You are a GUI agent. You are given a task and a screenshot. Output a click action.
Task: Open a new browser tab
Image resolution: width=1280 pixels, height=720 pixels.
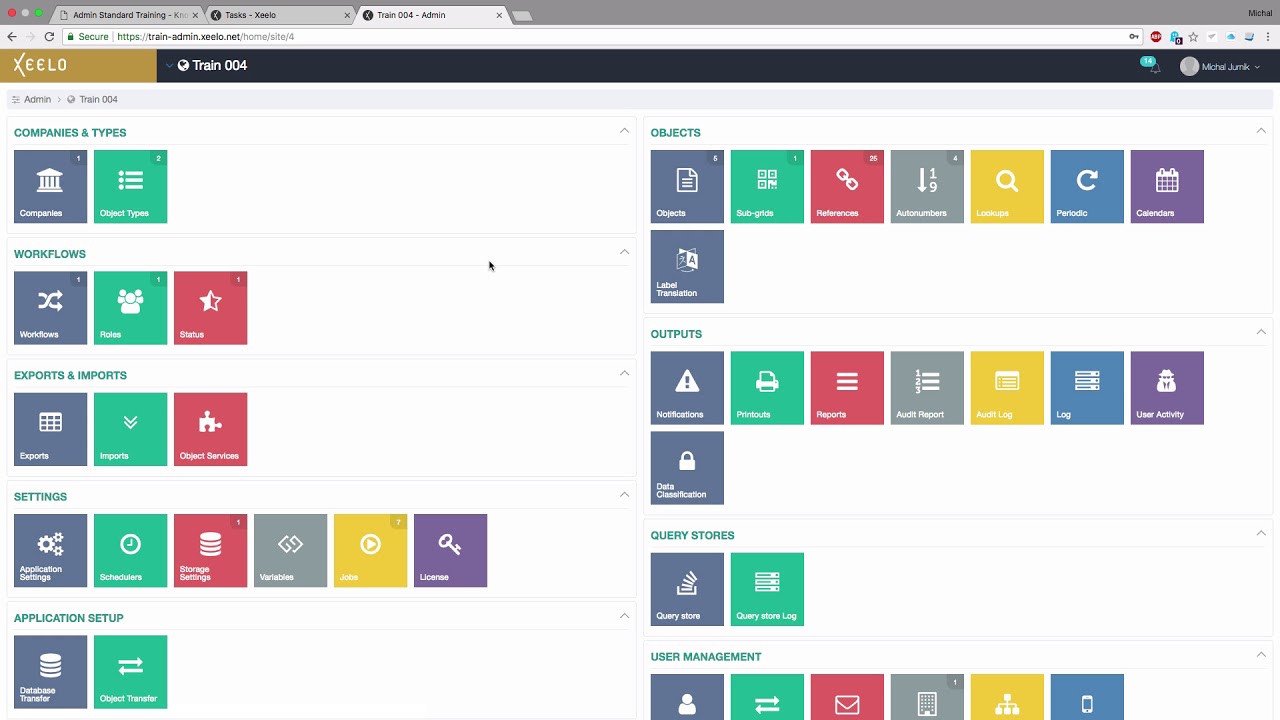pyautogui.click(x=521, y=16)
